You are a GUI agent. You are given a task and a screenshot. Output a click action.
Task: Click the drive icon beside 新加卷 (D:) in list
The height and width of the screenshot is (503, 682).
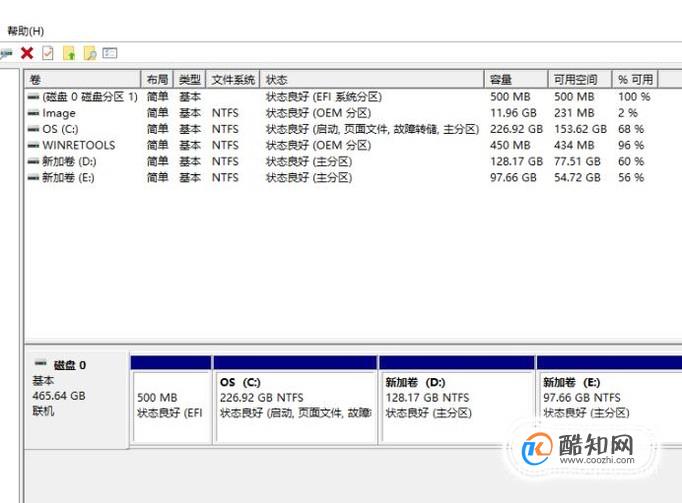click(x=33, y=162)
